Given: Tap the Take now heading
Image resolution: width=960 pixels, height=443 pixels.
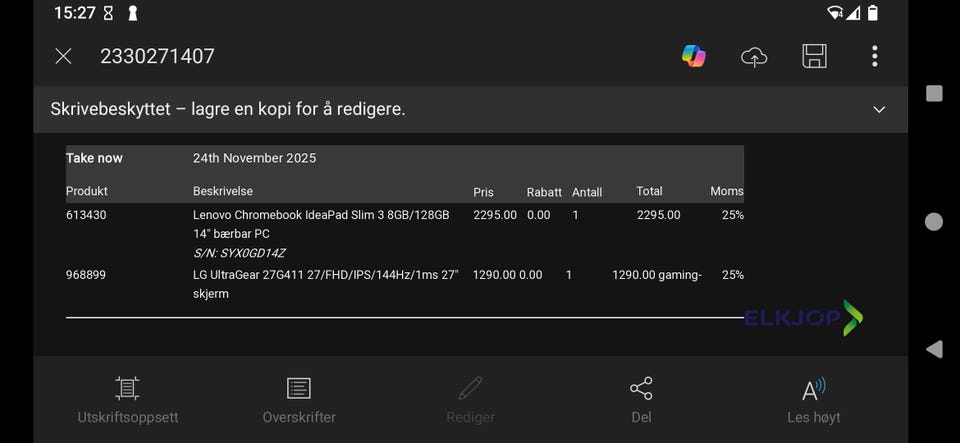Looking at the screenshot, I should coord(94,158).
